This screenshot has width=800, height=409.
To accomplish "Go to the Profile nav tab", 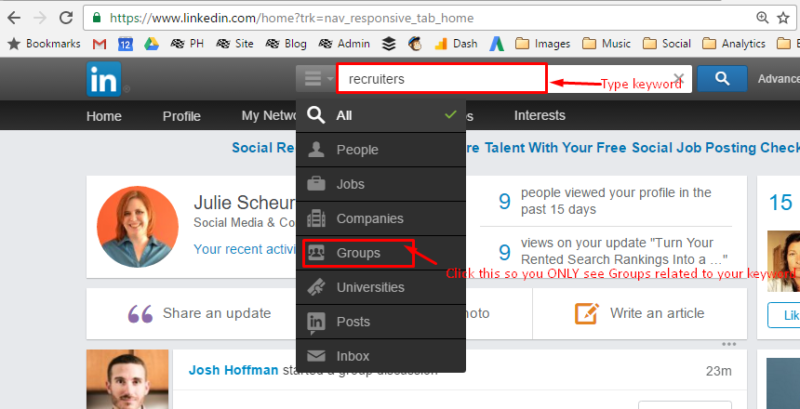I will pos(182,116).
